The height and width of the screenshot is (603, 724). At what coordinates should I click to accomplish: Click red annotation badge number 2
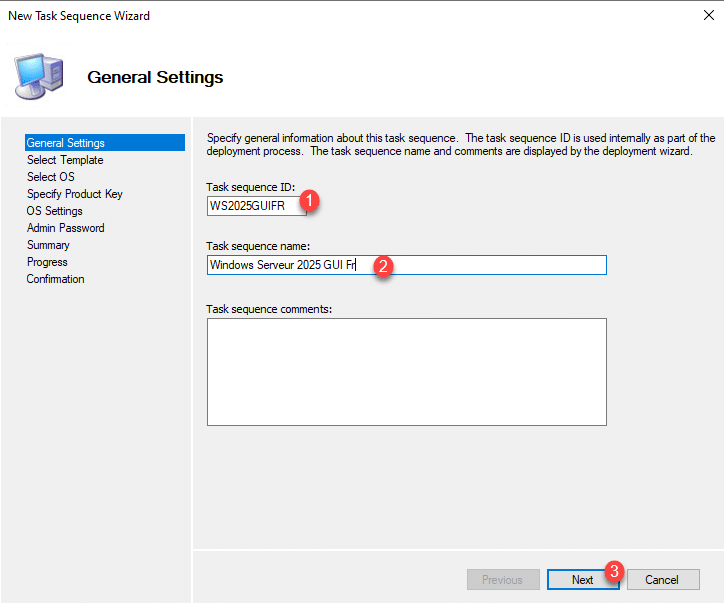382,266
